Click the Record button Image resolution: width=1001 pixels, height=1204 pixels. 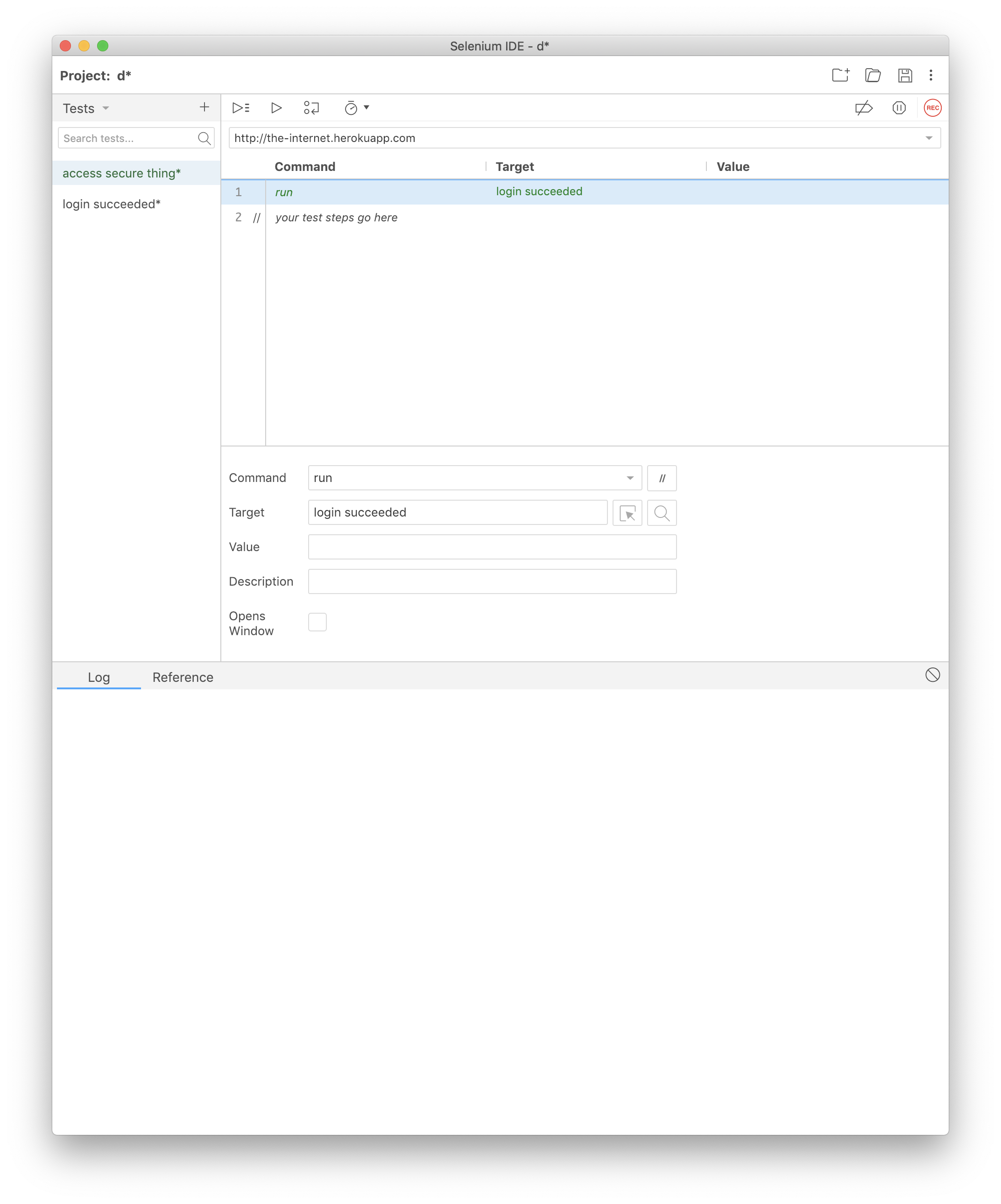click(x=932, y=107)
